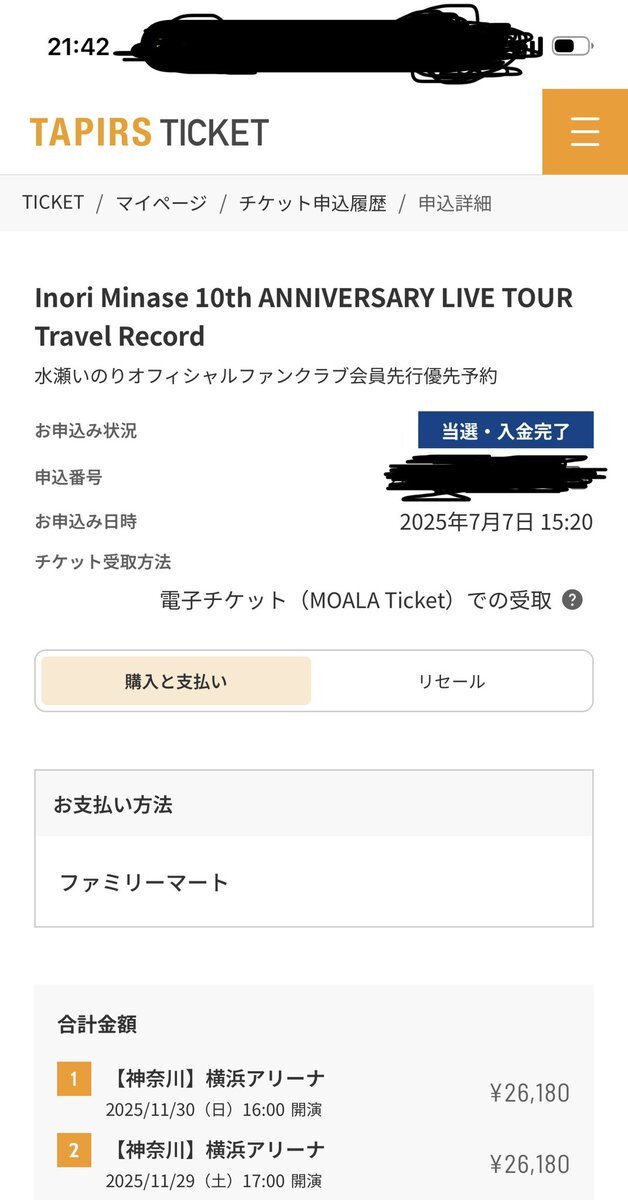This screenshot has height=1200, width=628.
Task: Tap the 当選・入金完了 status badge
Action: click(x=506, y=431)
